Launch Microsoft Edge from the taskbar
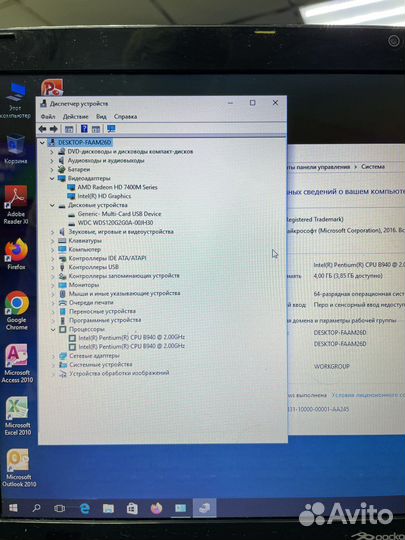The width and height of the screenshot is (405, 540). [x=84, y=509]
